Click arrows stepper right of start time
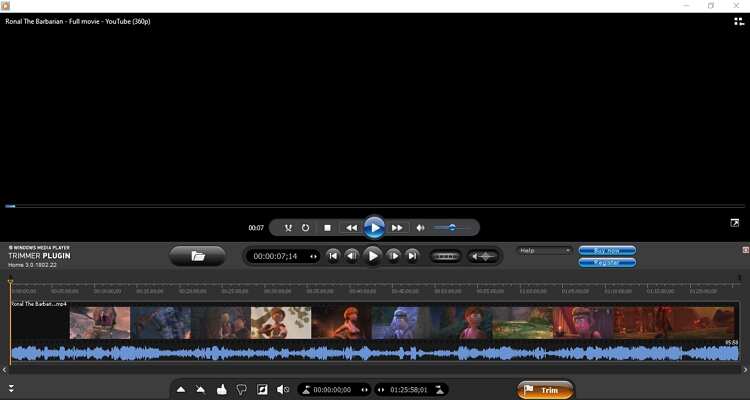 [x=364, y=390]
